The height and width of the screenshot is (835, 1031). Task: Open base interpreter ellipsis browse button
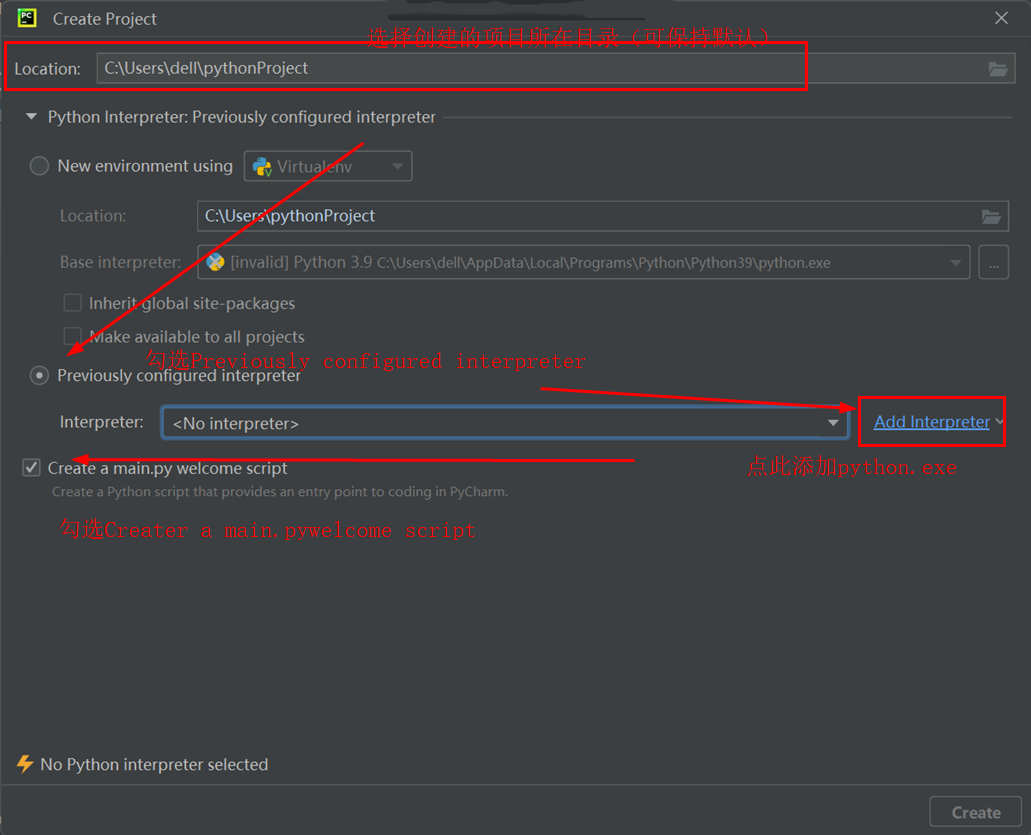point(994,262)
